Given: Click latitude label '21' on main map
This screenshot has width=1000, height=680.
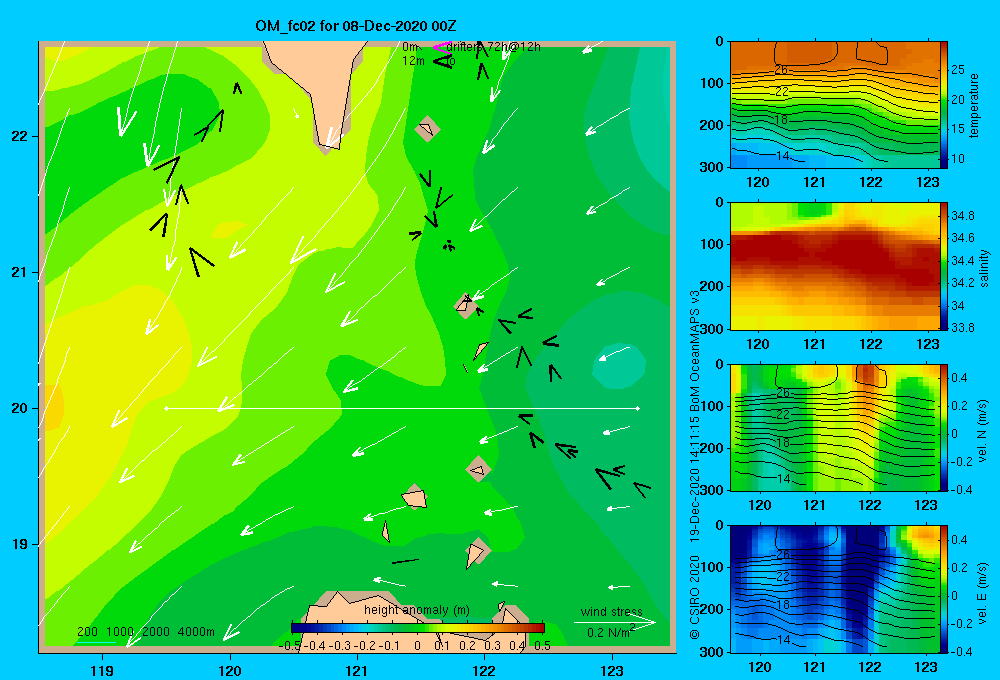Looking at the screenshot, I should point(19,272).
